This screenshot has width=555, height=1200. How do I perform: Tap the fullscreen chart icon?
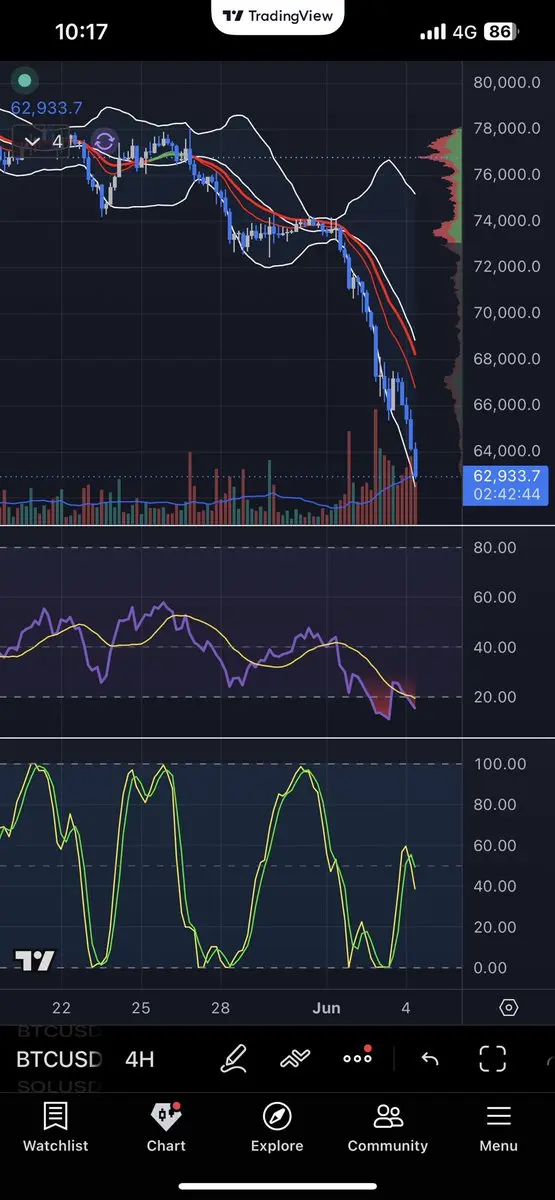pyautogui.click(x=492, y=1059)
